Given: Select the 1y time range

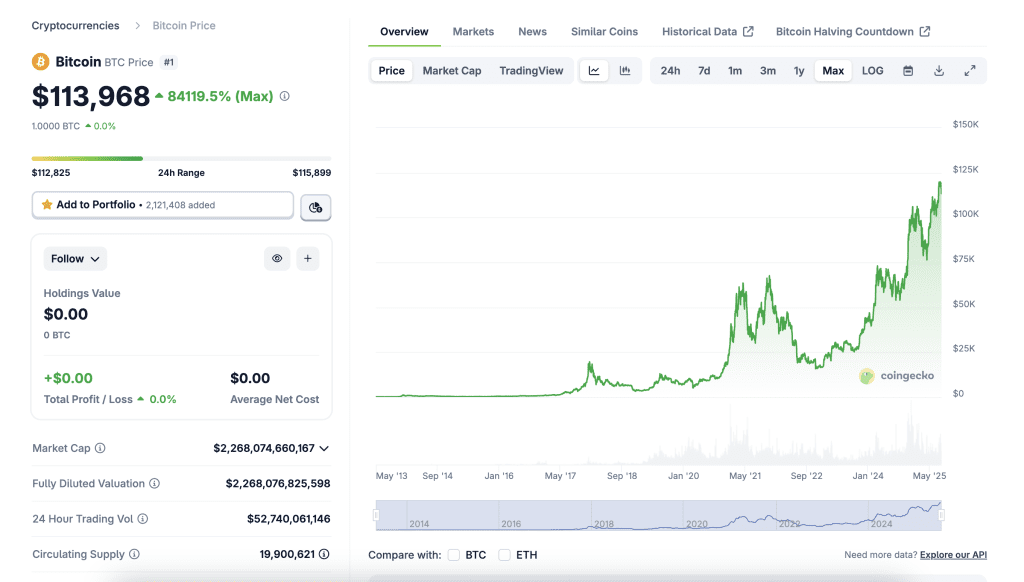Looking at the screenshot, I should 799,71.
